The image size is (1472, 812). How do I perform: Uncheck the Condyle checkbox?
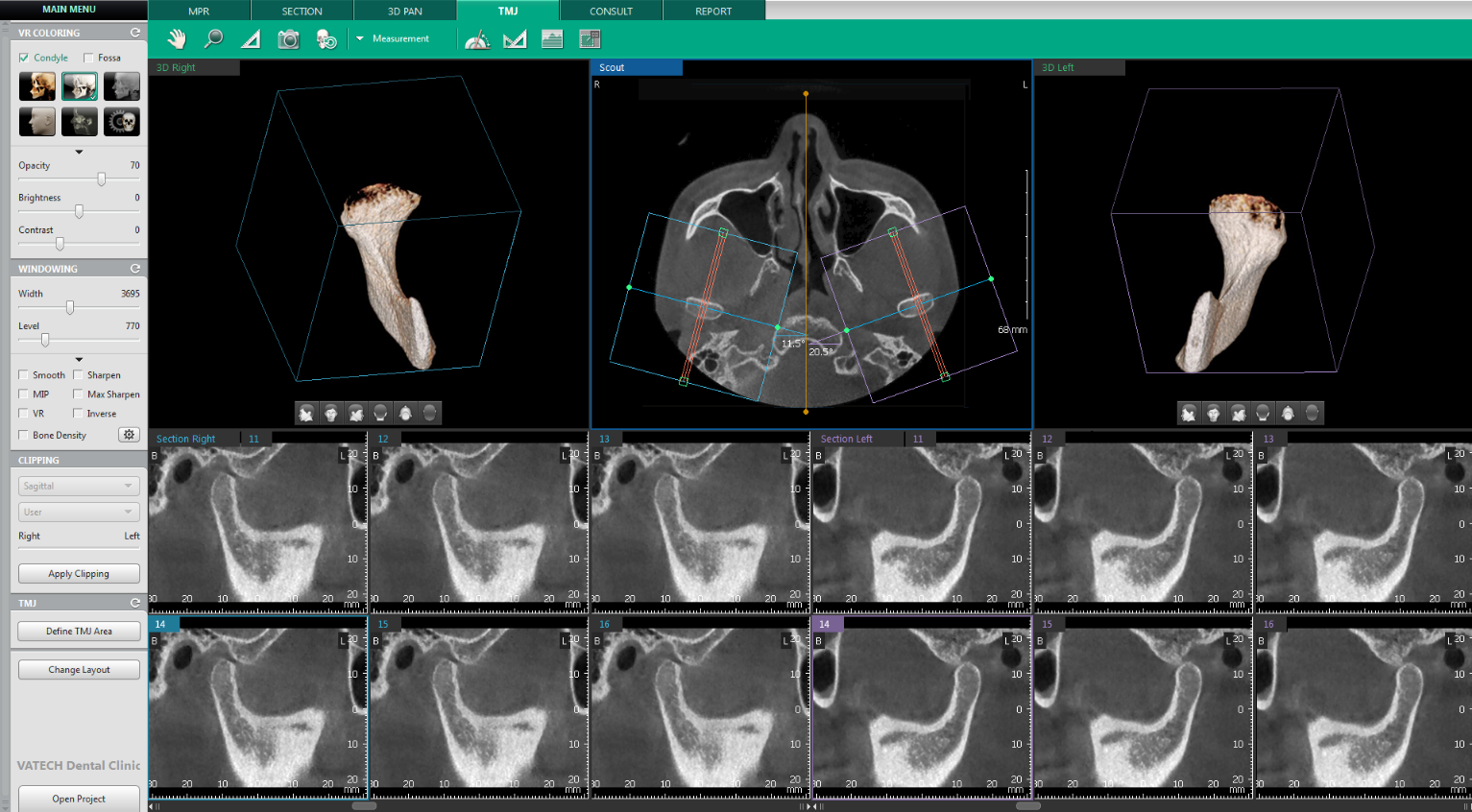(24, 58)
